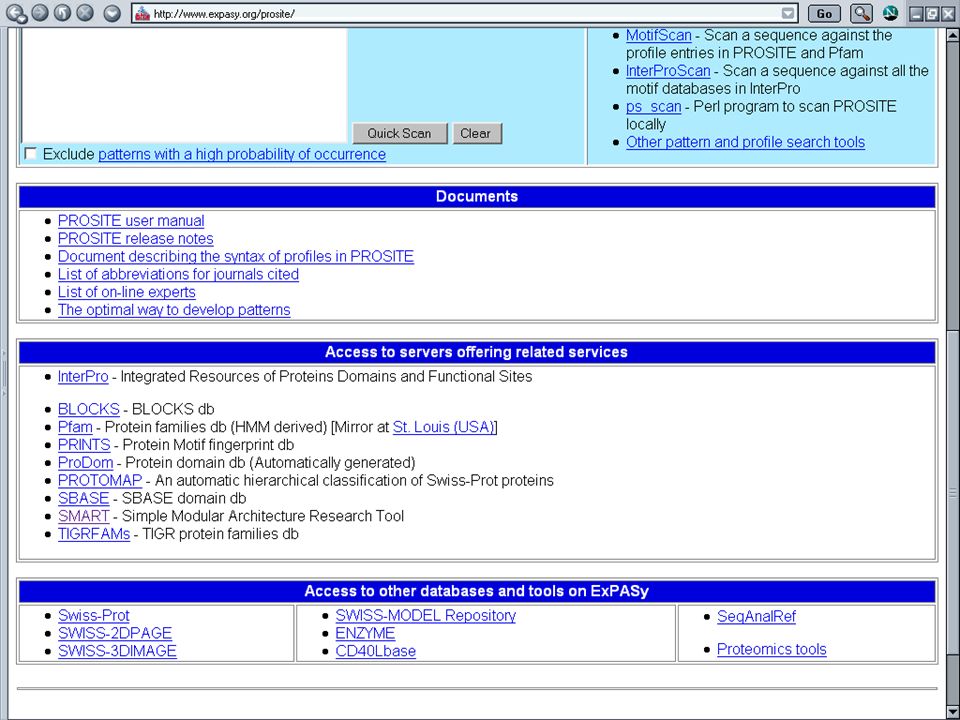960x720 pixels.
Task: Click the vertical scrollbar thumb
Action: [x=953, y=492]
